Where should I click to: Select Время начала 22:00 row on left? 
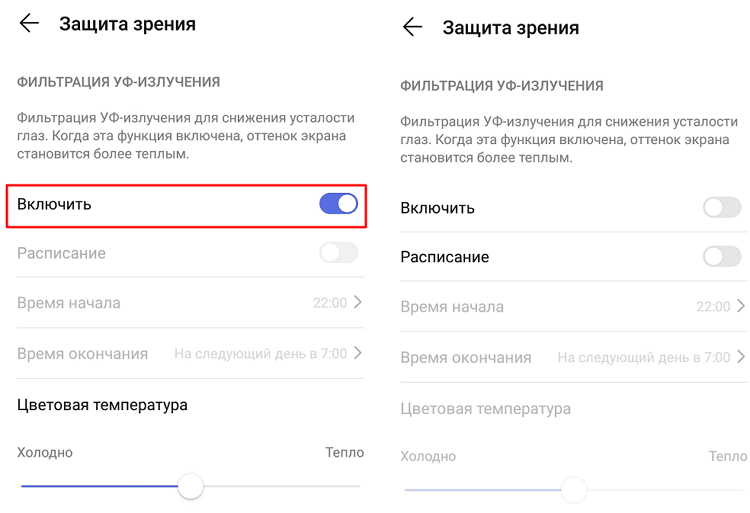click(x=190, y=303)
